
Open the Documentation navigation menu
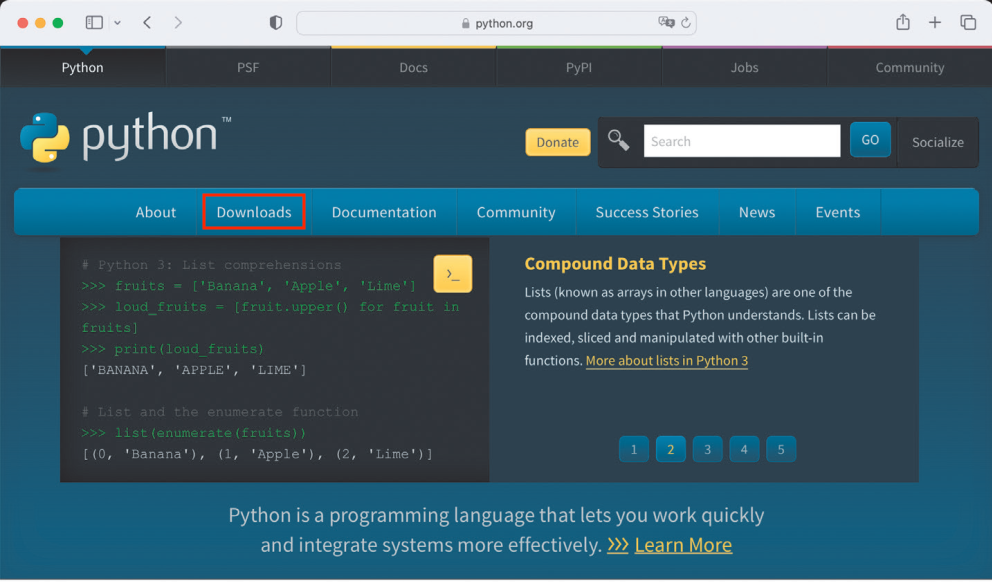tap(384, 213)
